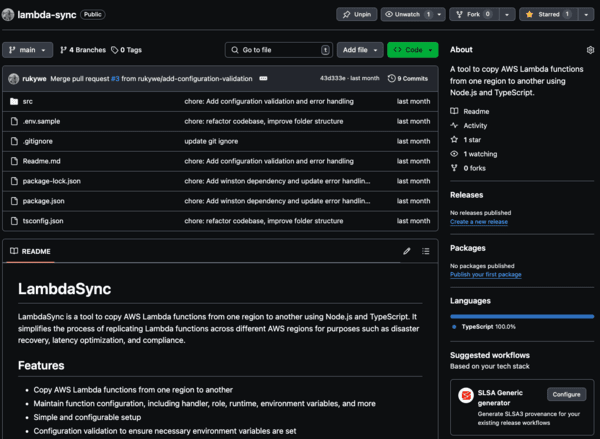The height and width of the screenshot is (439, 600).
Task: Click the .gitignore file icon
Action: click(14, 141)
